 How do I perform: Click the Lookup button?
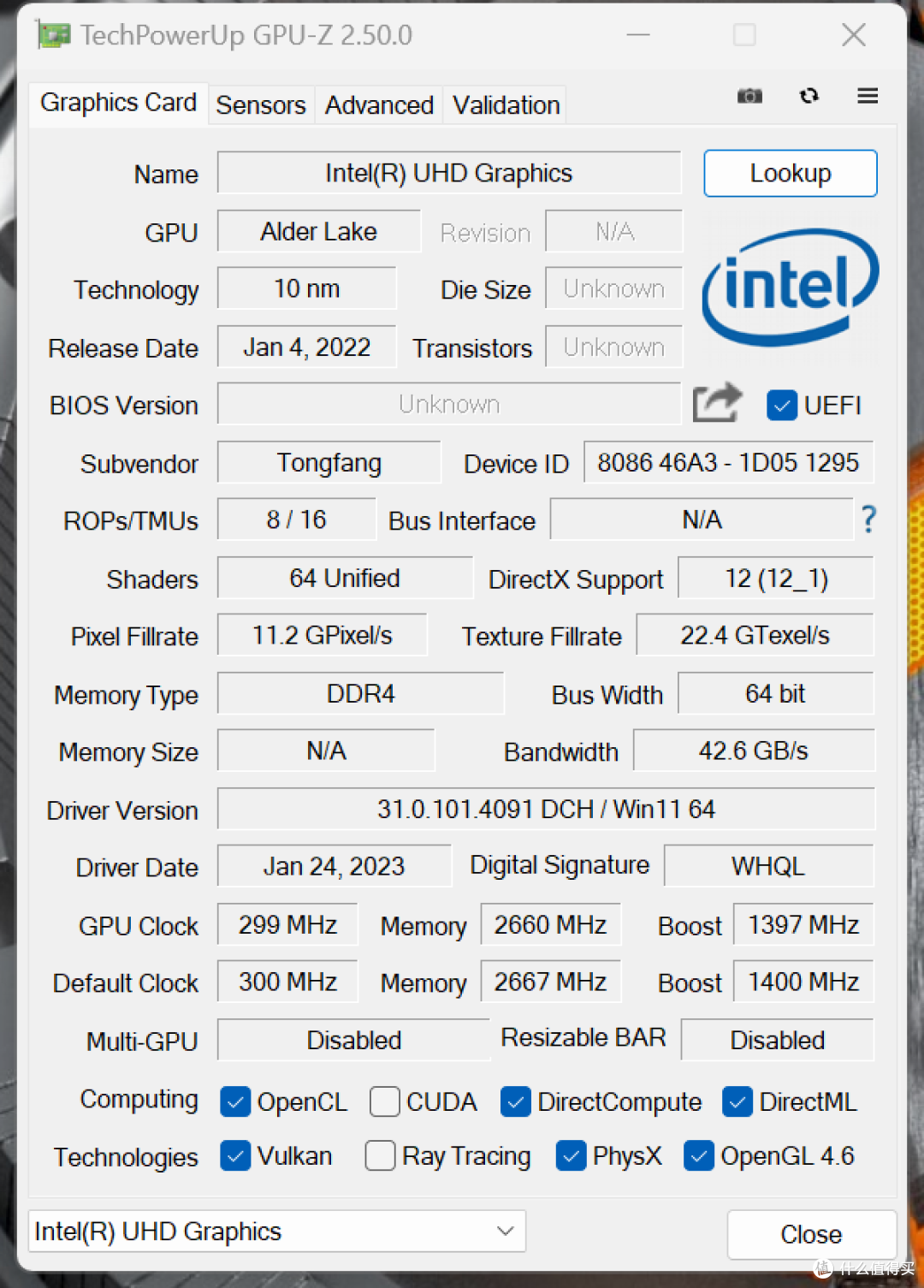tap(791, 173)
